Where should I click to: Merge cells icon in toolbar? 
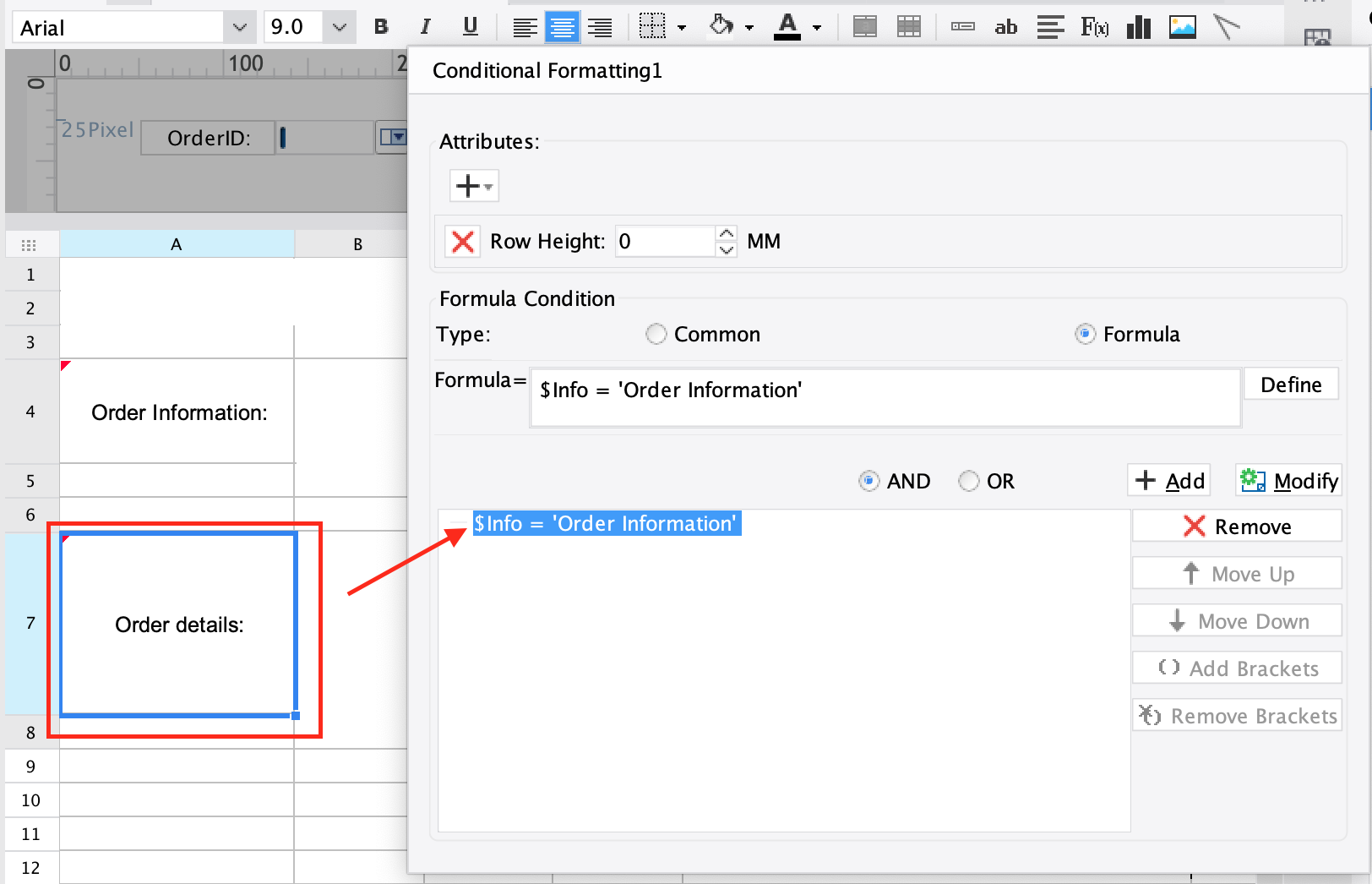coord(864,27)
